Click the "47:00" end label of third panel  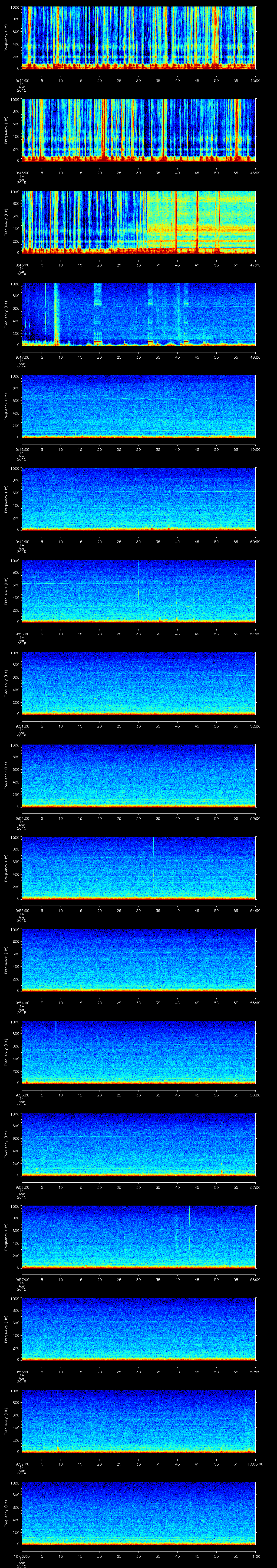pyautogui.click(x=256, y=265)
